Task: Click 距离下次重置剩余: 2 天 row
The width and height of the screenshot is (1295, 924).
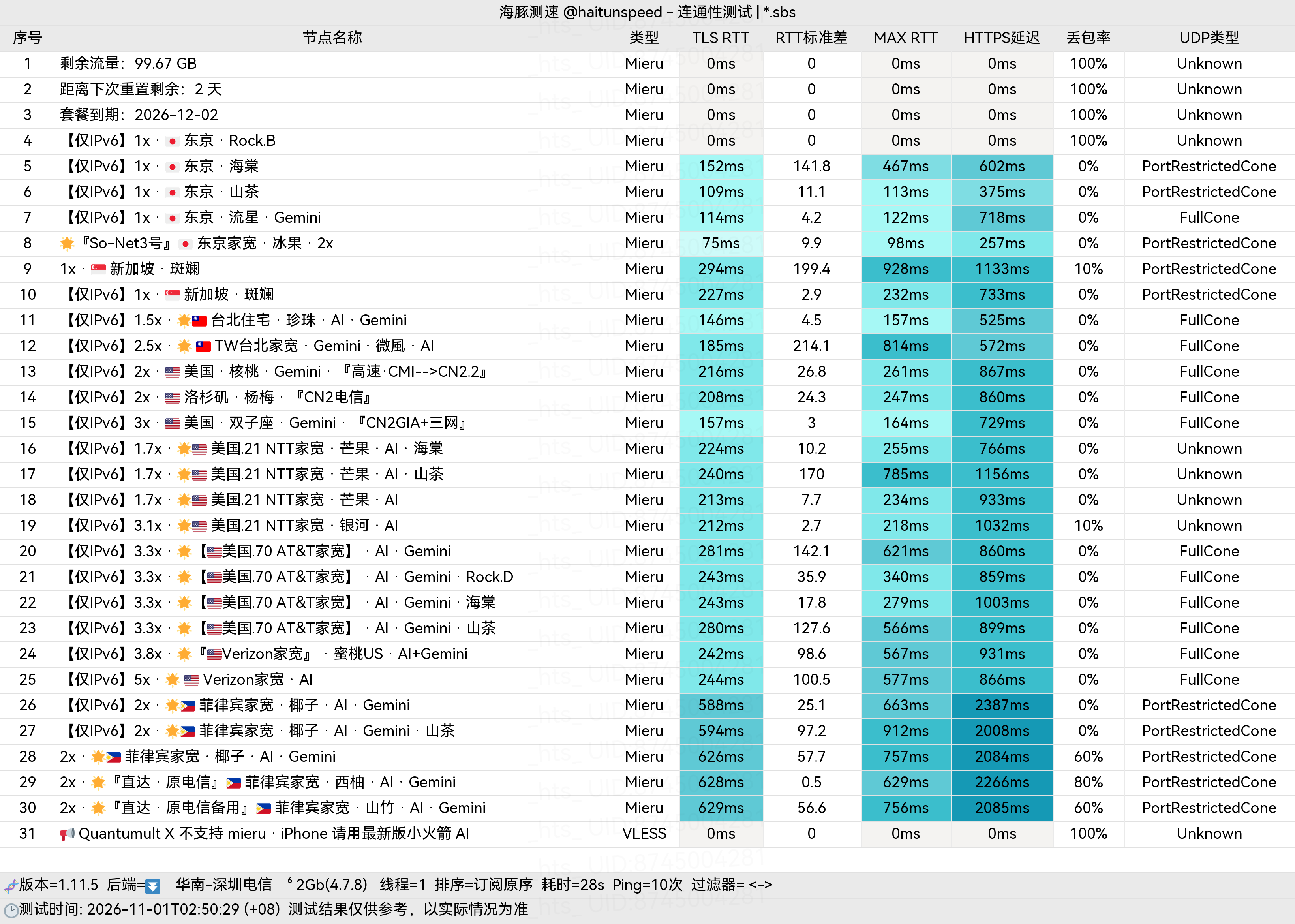Action: pos(647,89)
